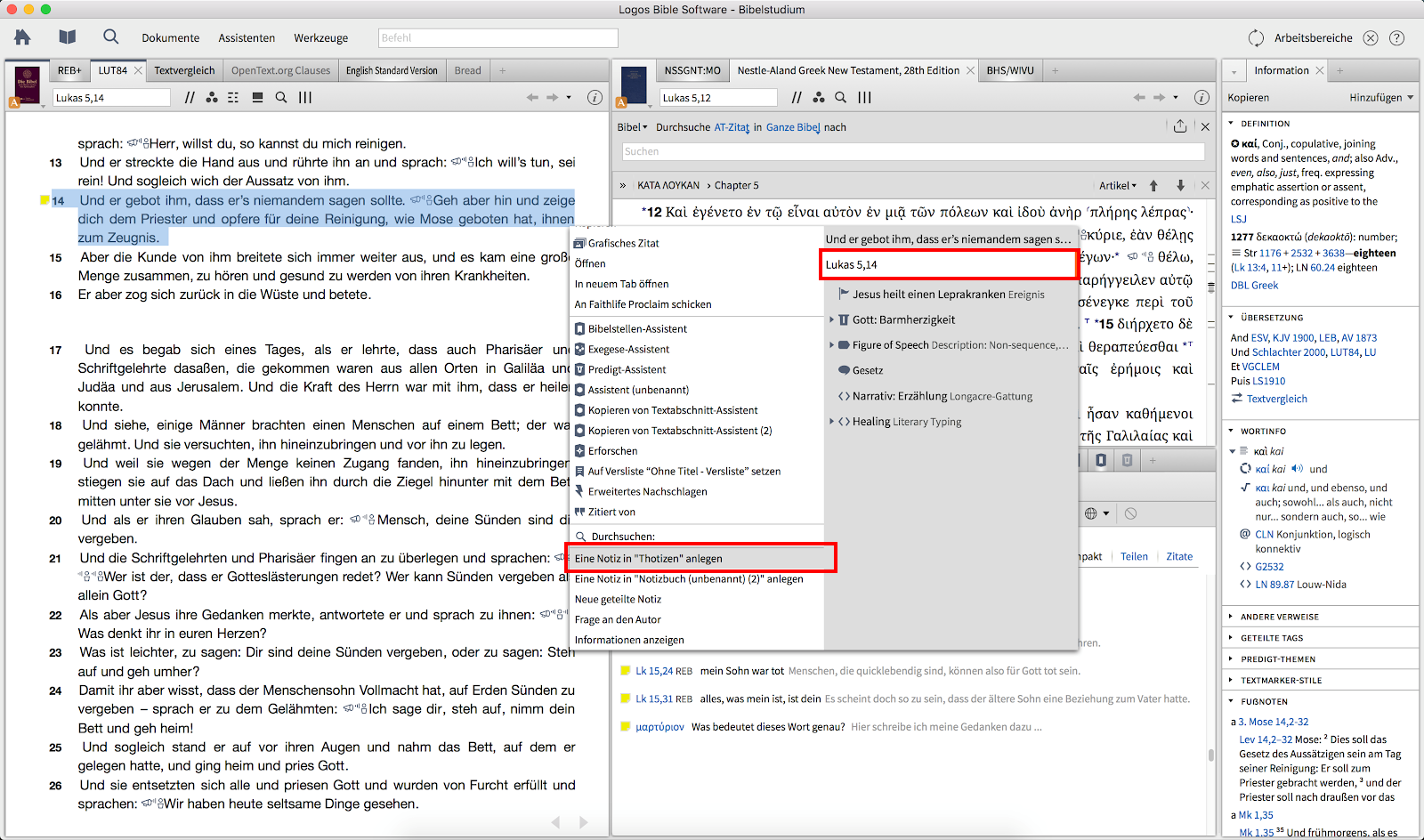Show resource information icon in LUT84 panel
Screen dimensions: 1424x840
click(x=595, y=97)
